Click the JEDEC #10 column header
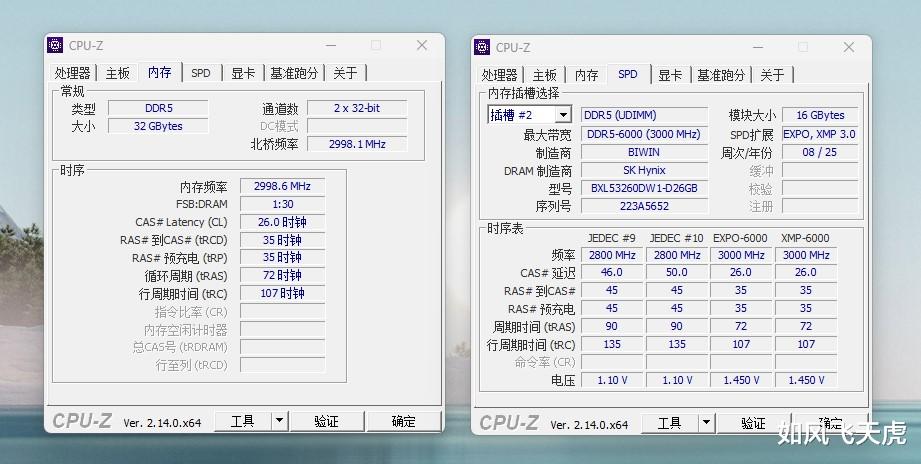The width and height of the screenshot is (921, 464). click(x=677, y=238)
